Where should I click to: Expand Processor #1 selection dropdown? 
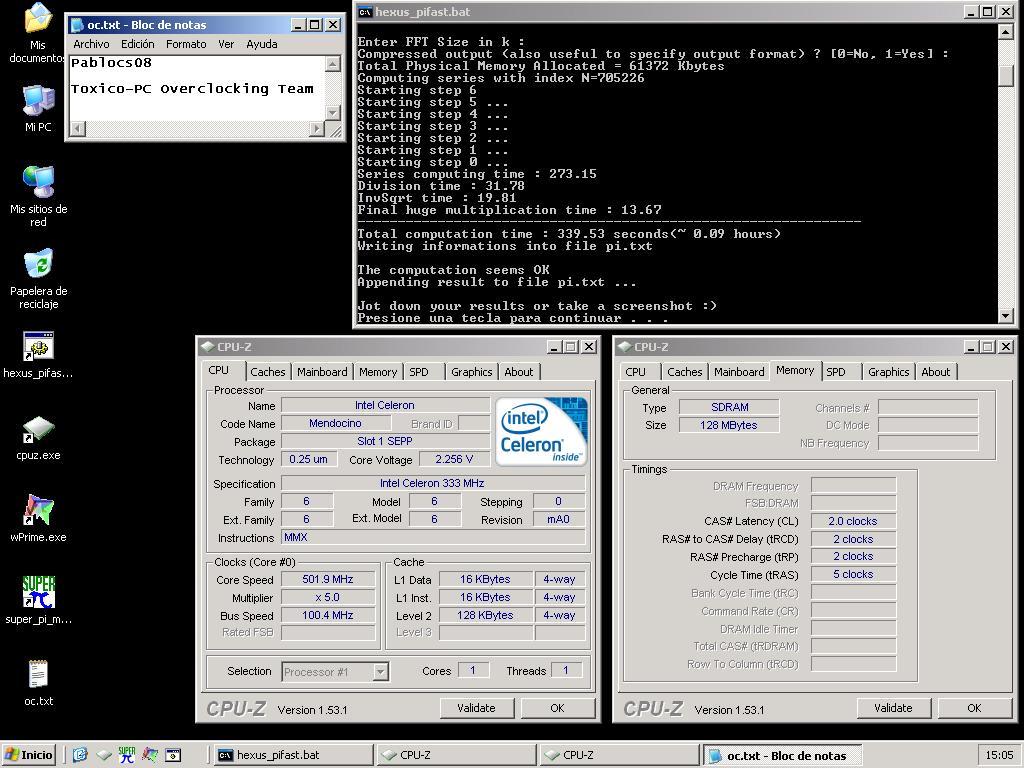point(381,671)
